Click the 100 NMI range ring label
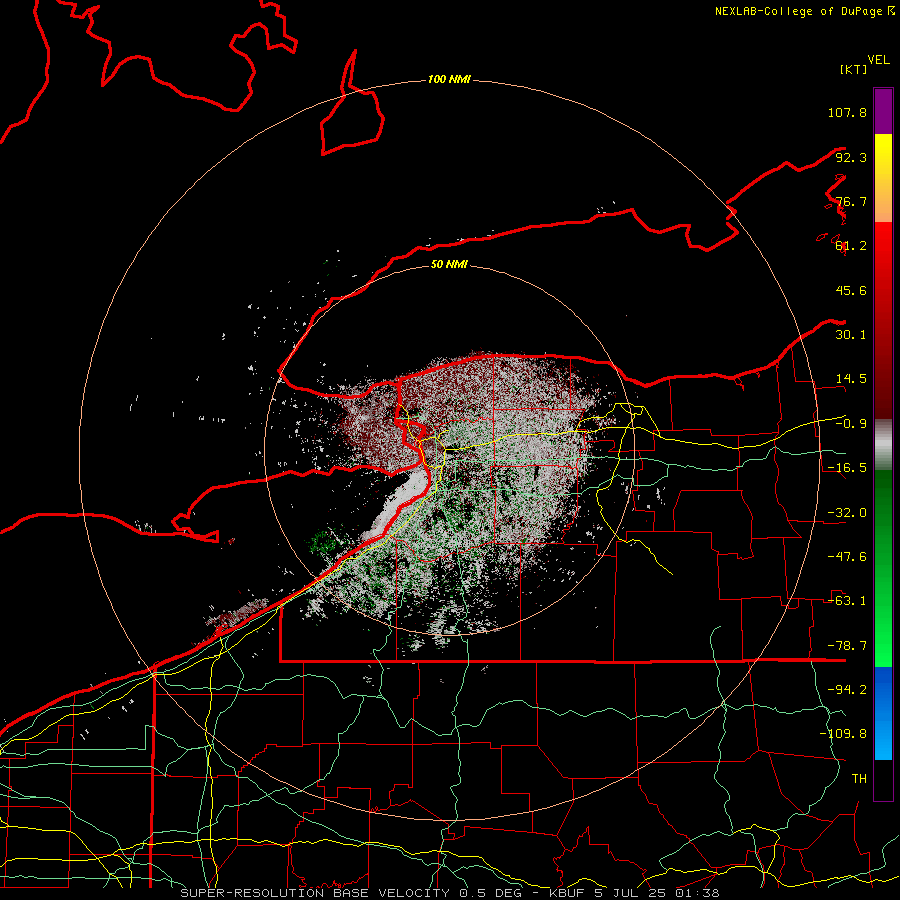The height and width of the screenshot is (900, 900). tap(449, 79)
